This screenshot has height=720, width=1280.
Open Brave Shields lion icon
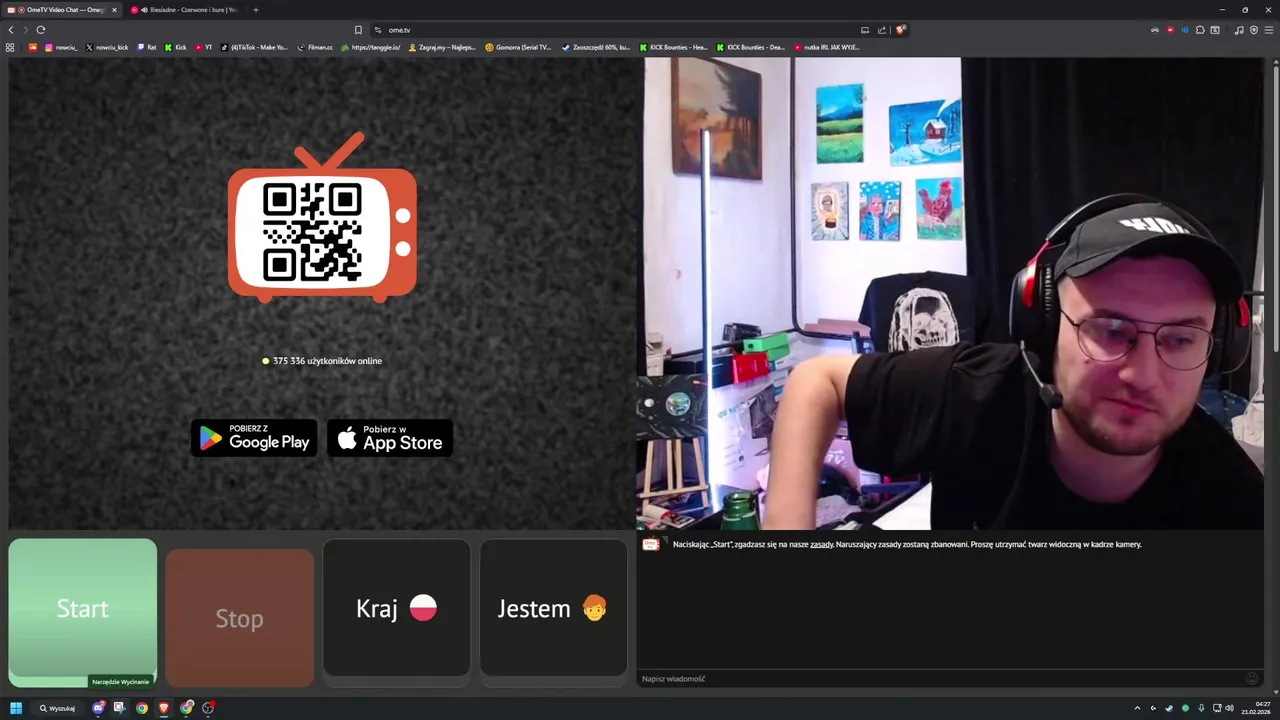click(x=900, y=30)
